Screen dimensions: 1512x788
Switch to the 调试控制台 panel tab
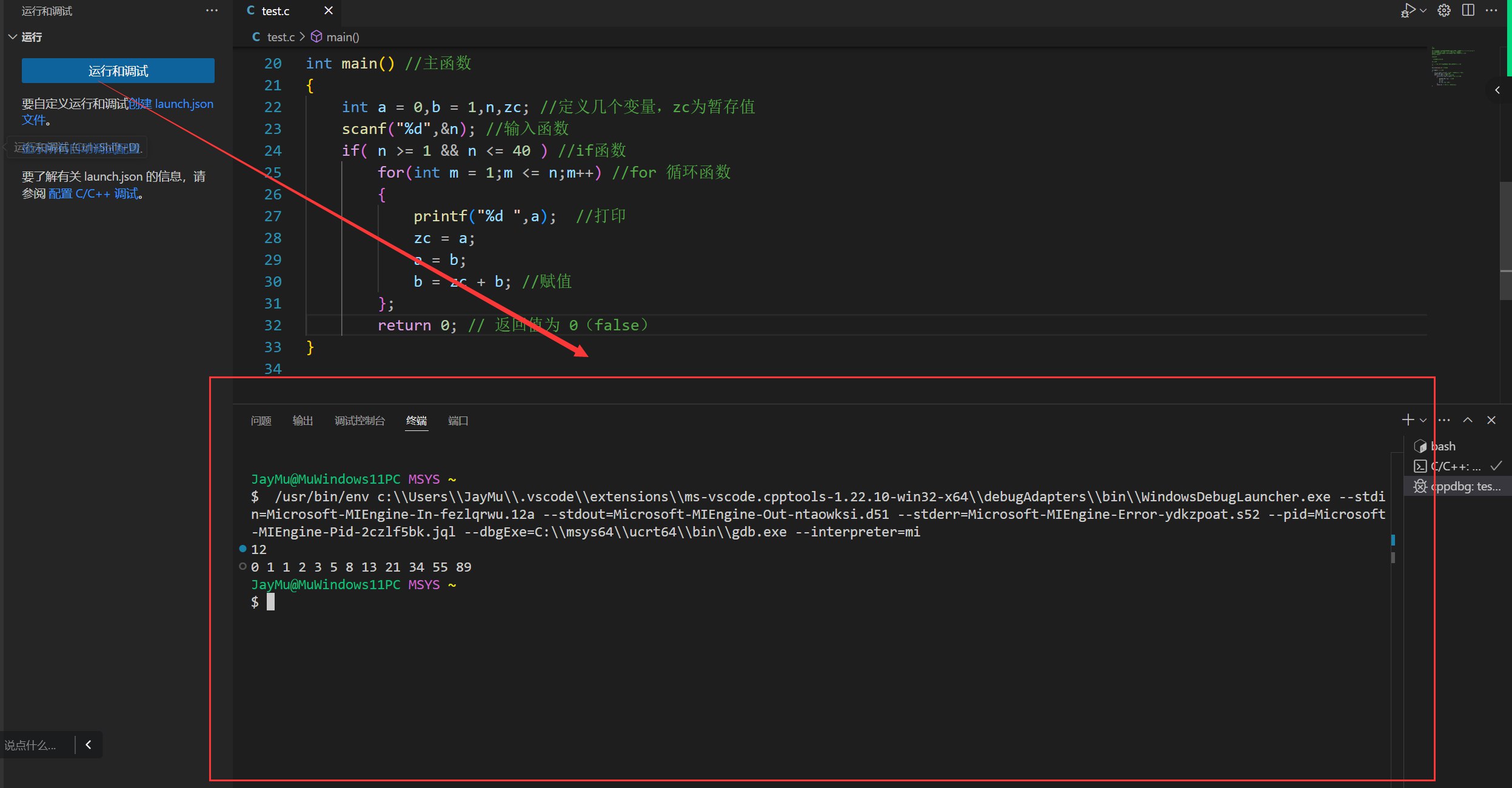pos(360,421)
